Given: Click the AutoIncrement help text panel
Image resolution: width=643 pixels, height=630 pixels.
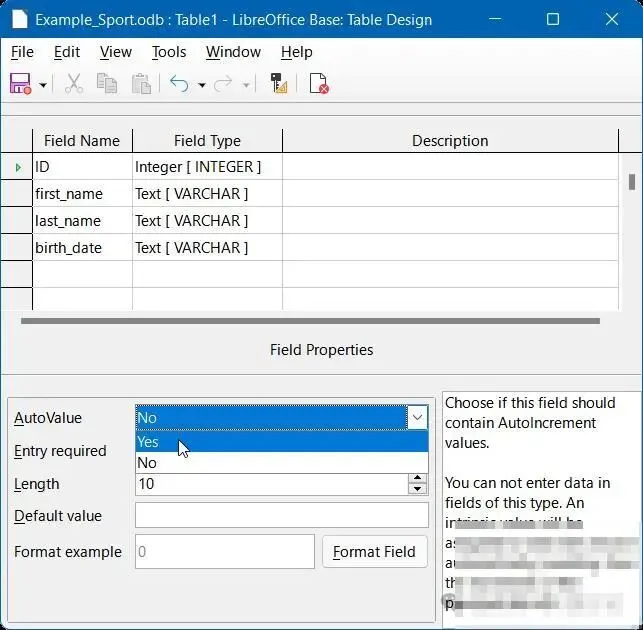Looking at the screenshot, I should point(542,509).
